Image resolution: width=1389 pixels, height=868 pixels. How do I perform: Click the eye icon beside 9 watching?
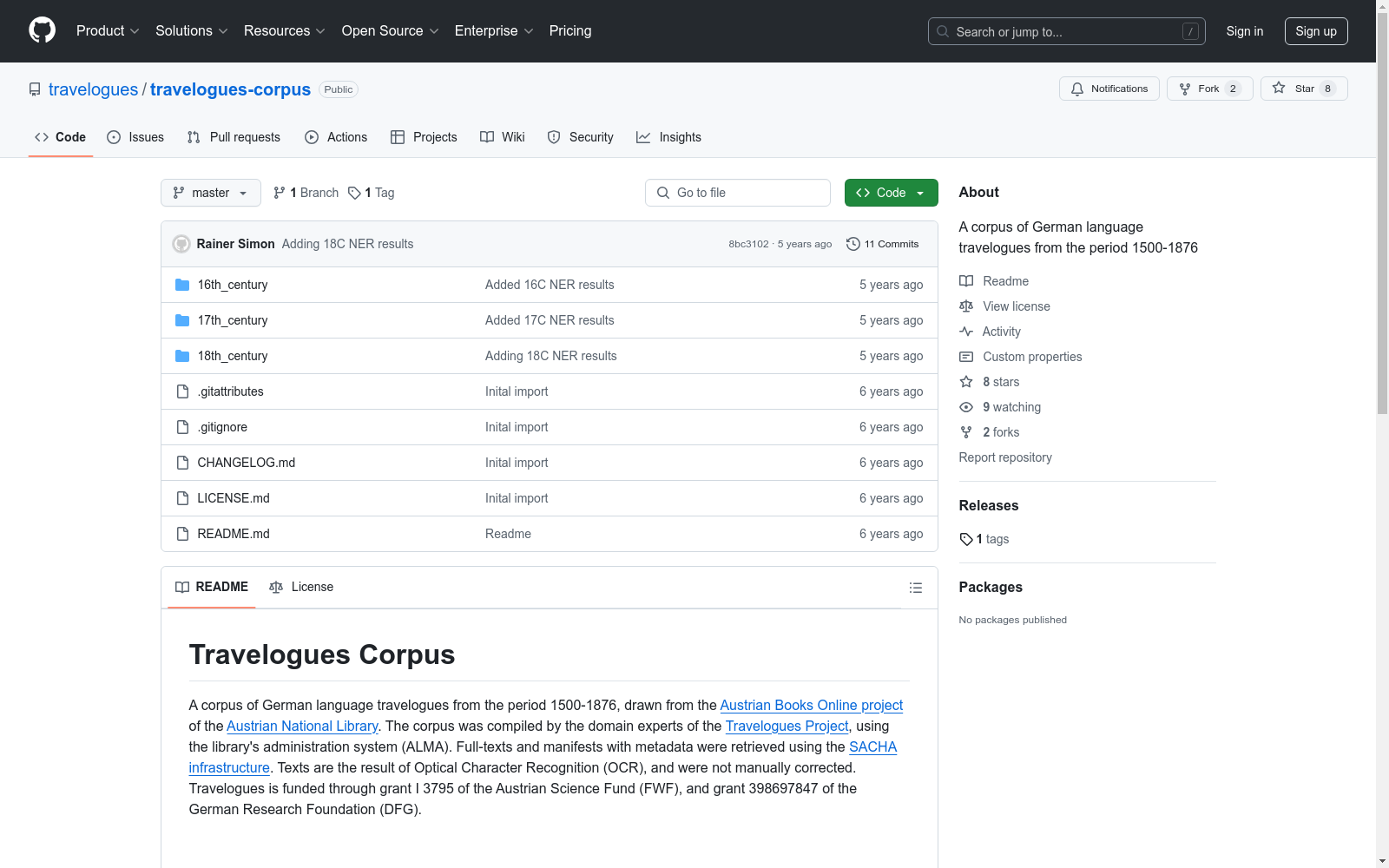pyautogui.click(x=966, y=407)
